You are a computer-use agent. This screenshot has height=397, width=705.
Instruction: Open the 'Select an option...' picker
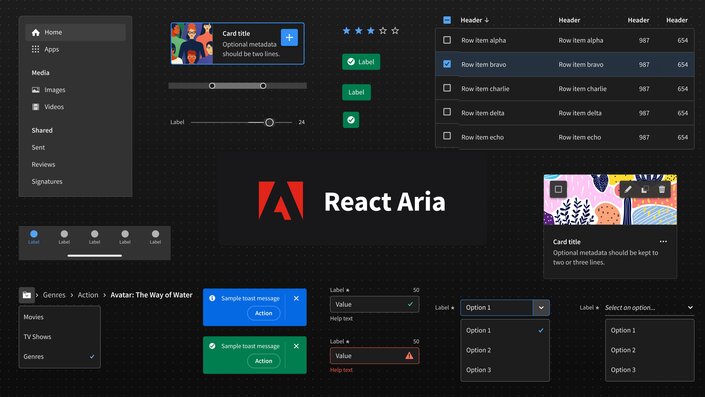point(649,308)
